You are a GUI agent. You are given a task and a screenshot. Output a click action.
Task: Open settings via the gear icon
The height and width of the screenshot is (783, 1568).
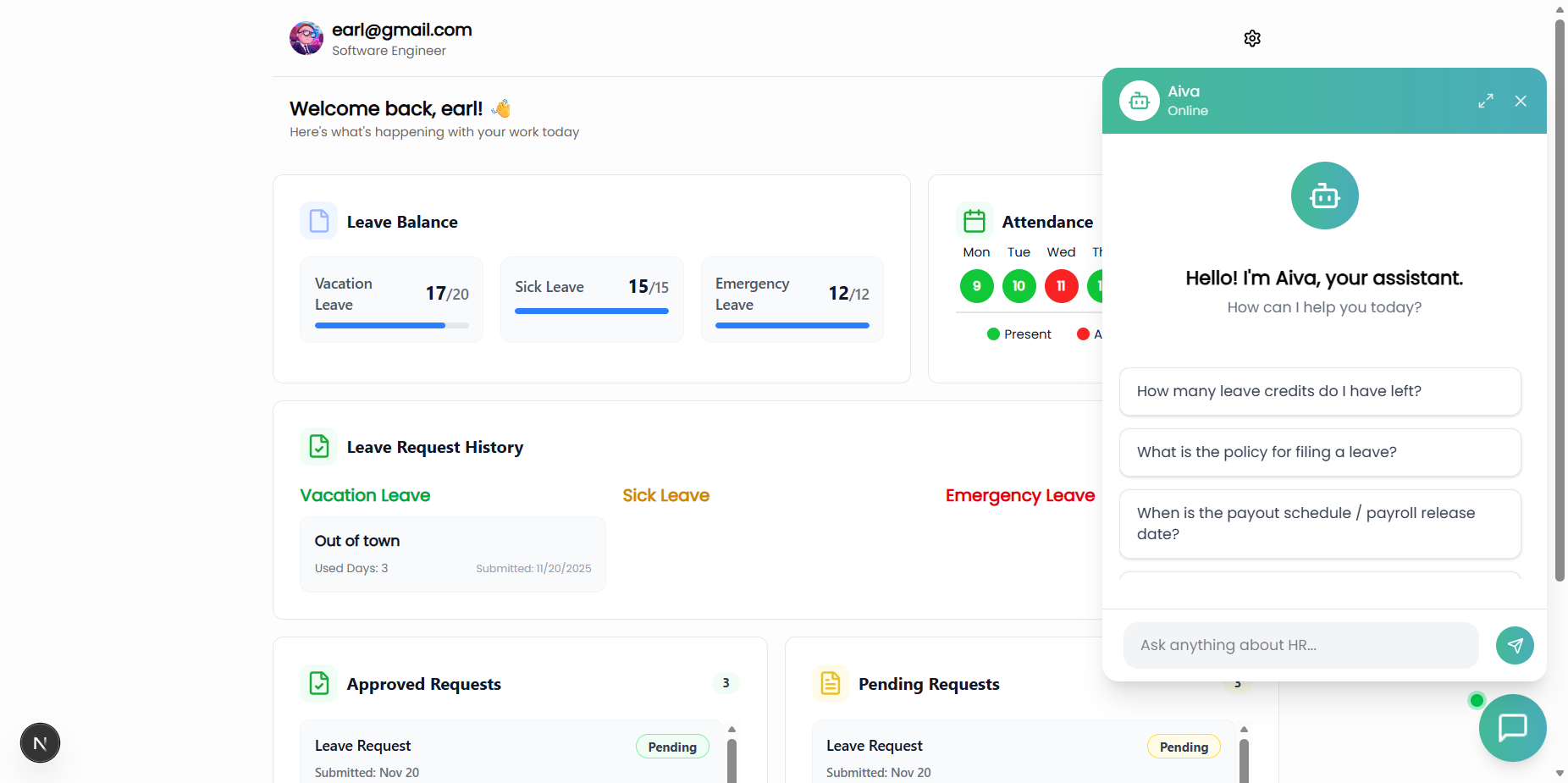click(1252, 38)
